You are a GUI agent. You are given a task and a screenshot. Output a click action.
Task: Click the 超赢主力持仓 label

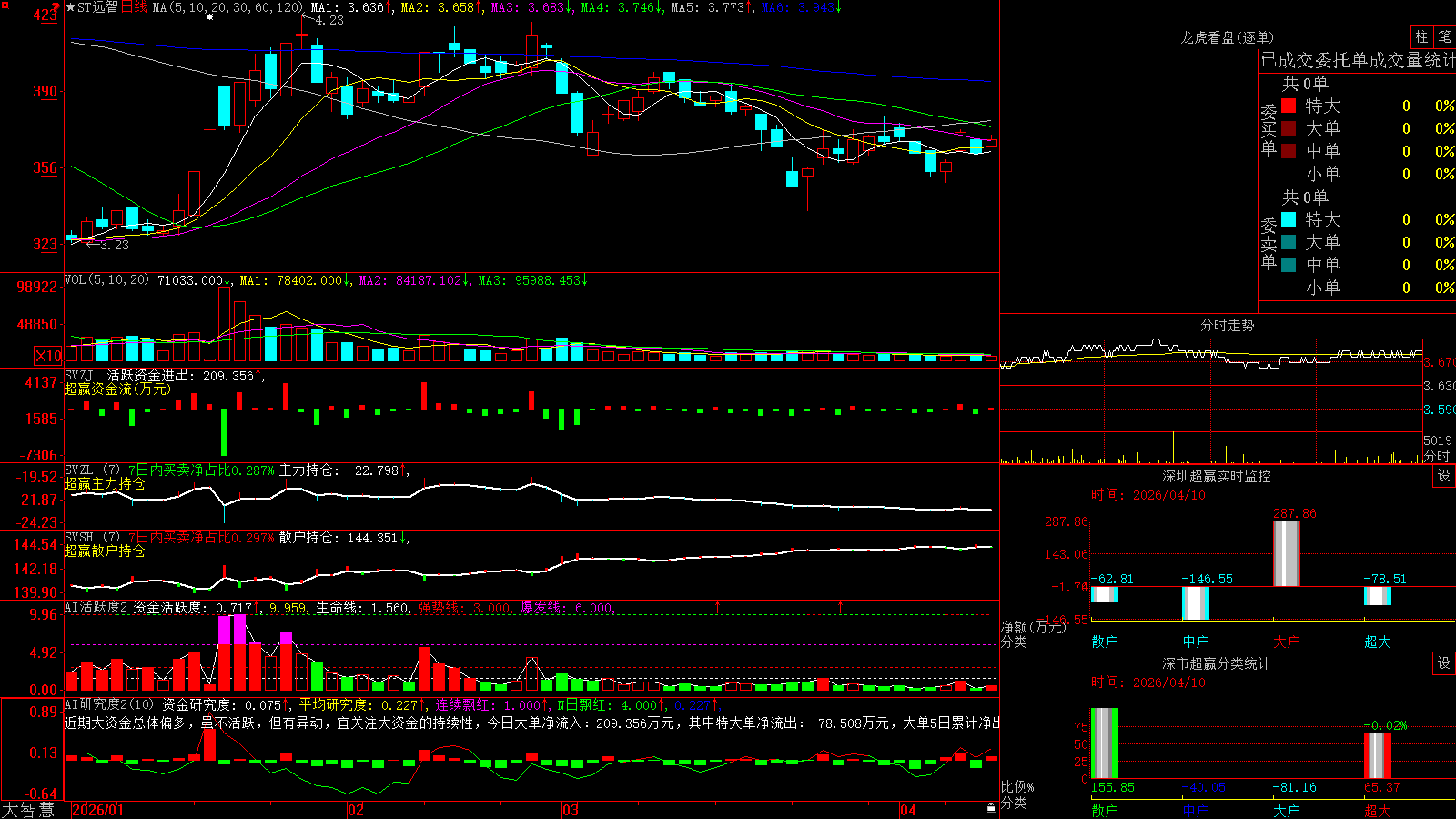click(x=105, y=483)
